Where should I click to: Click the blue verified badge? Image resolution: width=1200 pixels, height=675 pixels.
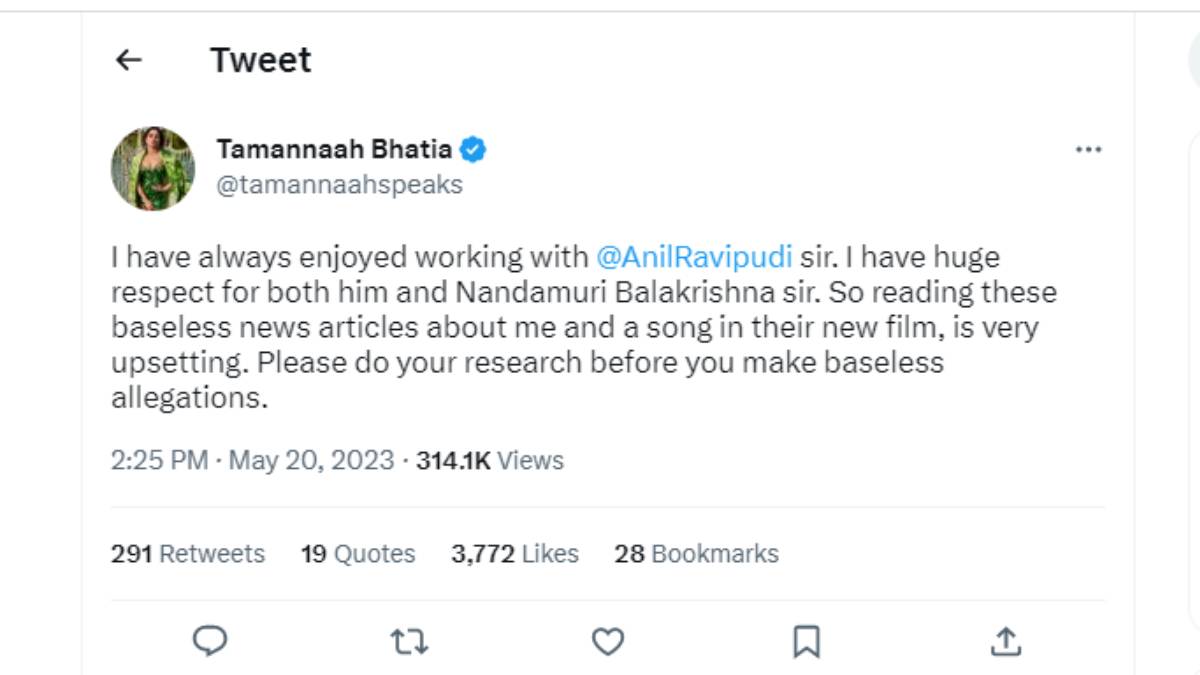(x=472, y=148)
